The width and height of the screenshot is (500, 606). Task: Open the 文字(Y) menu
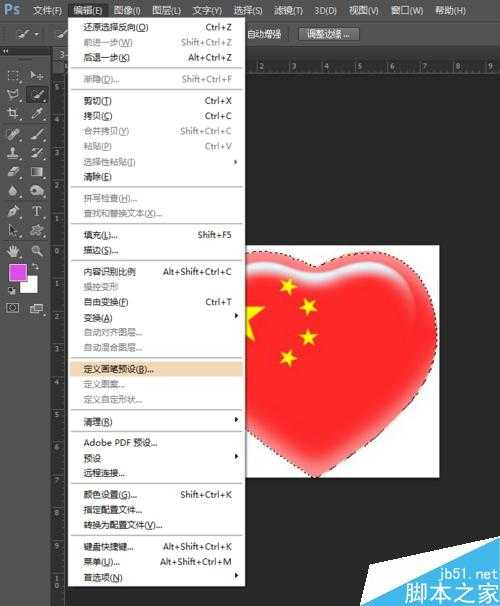[207, 10]
